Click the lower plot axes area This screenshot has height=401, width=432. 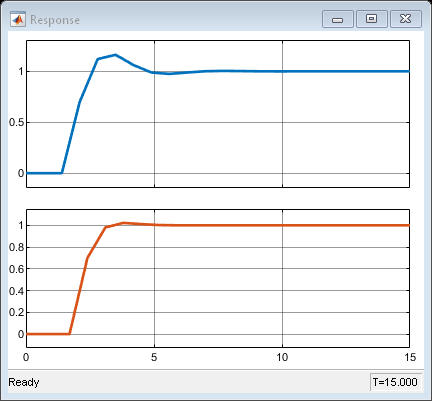(x=218, y=278)
